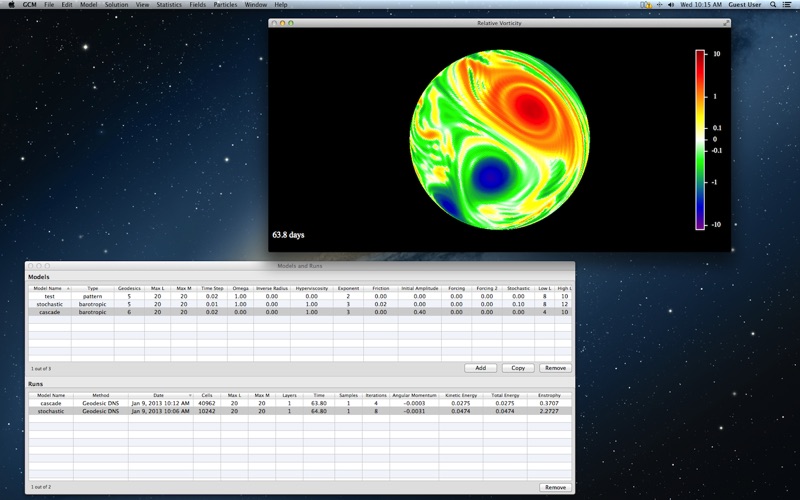
Task: Open the Apple menu icon
Action: (x=11, y=5)
